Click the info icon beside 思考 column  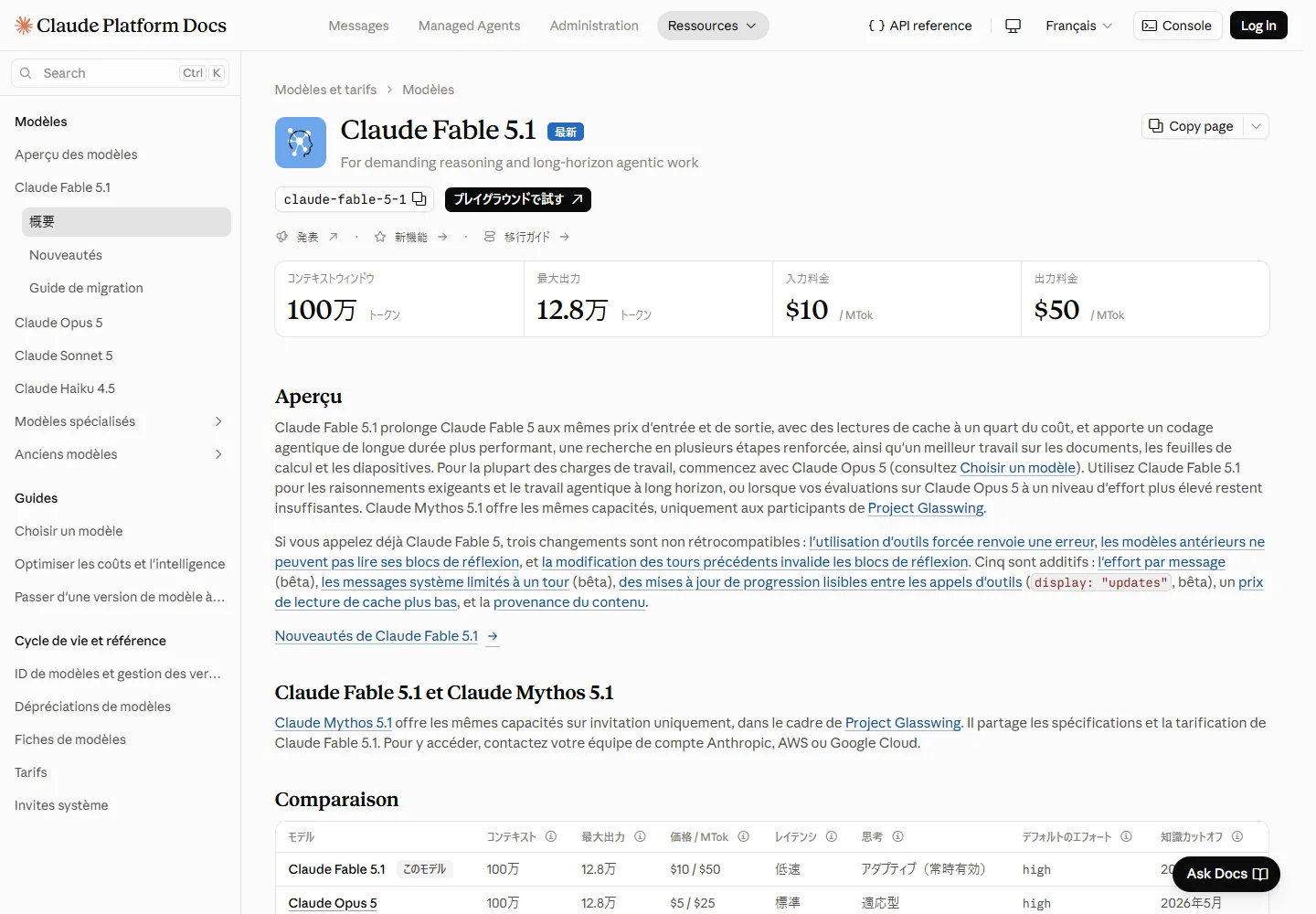pos(897,836)
